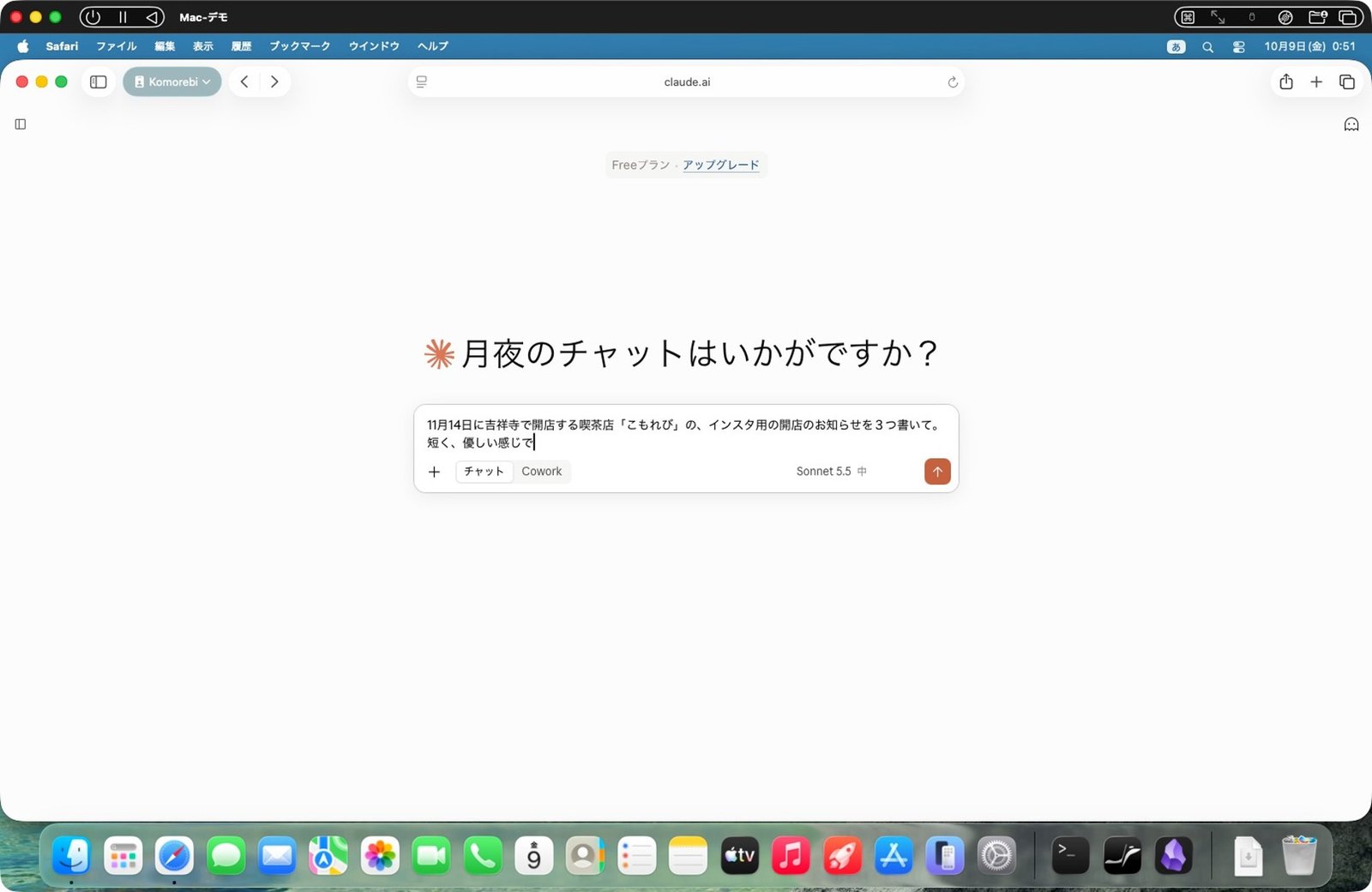
Task: Go forward to the next page
Action: tap(274, 82)
